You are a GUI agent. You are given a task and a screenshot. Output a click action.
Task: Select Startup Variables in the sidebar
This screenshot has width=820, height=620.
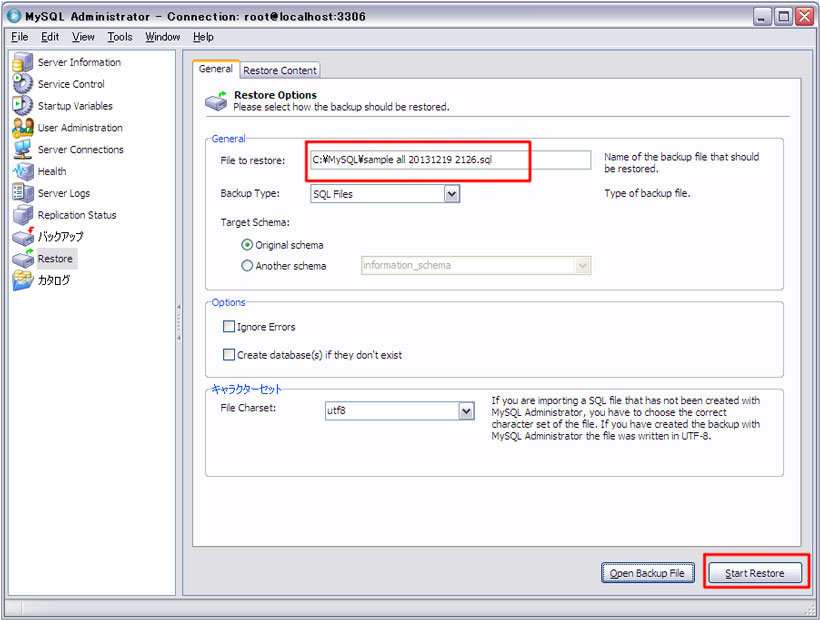click(75, 106)
